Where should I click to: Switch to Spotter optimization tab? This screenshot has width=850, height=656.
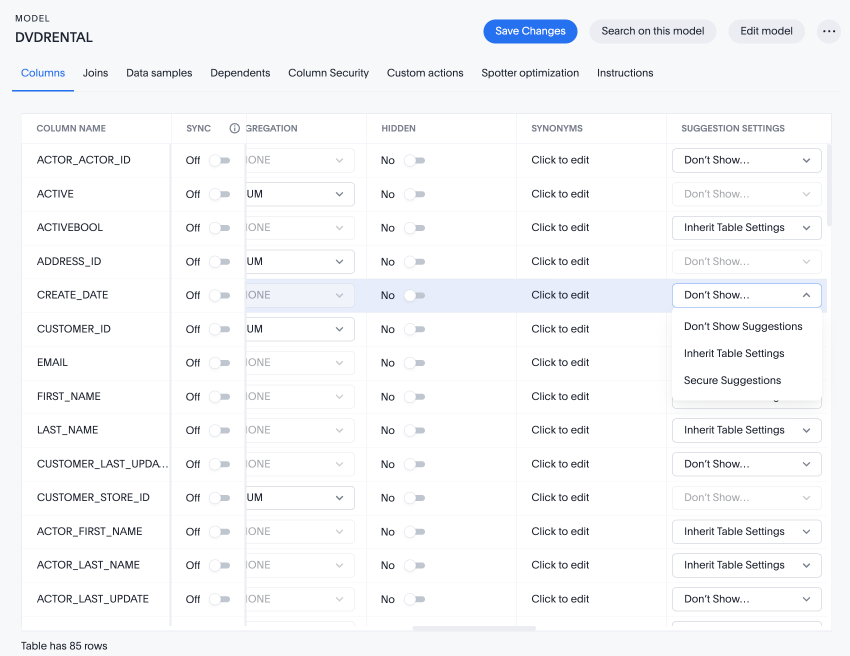pos(530,73)
